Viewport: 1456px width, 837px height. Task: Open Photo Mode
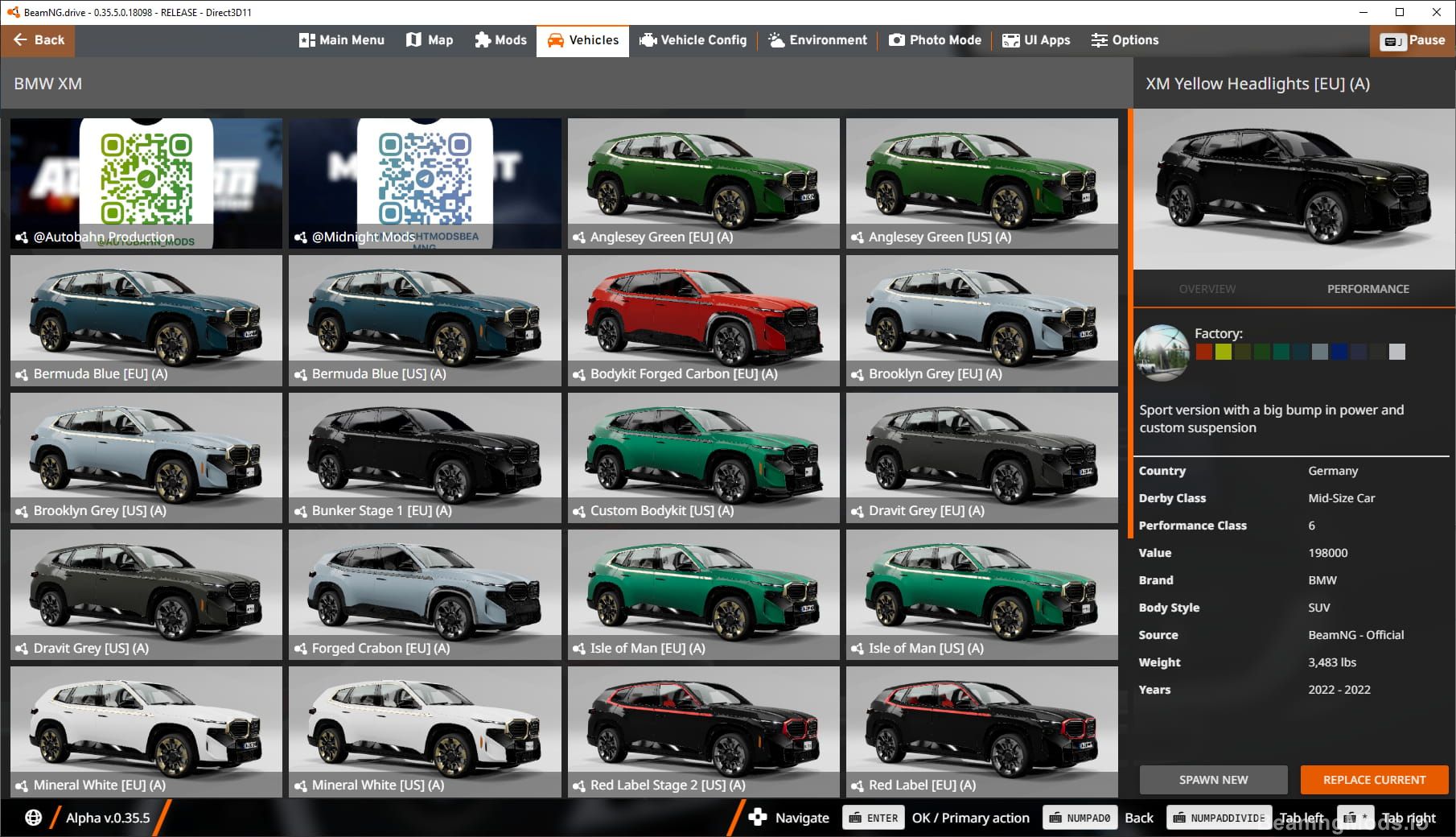pyautogui.click(x=935, y=40)
